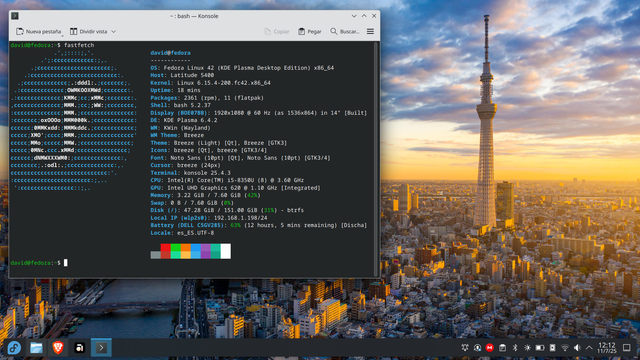Open the Buscar search tool
640x360 pixels.
(344, 31)
